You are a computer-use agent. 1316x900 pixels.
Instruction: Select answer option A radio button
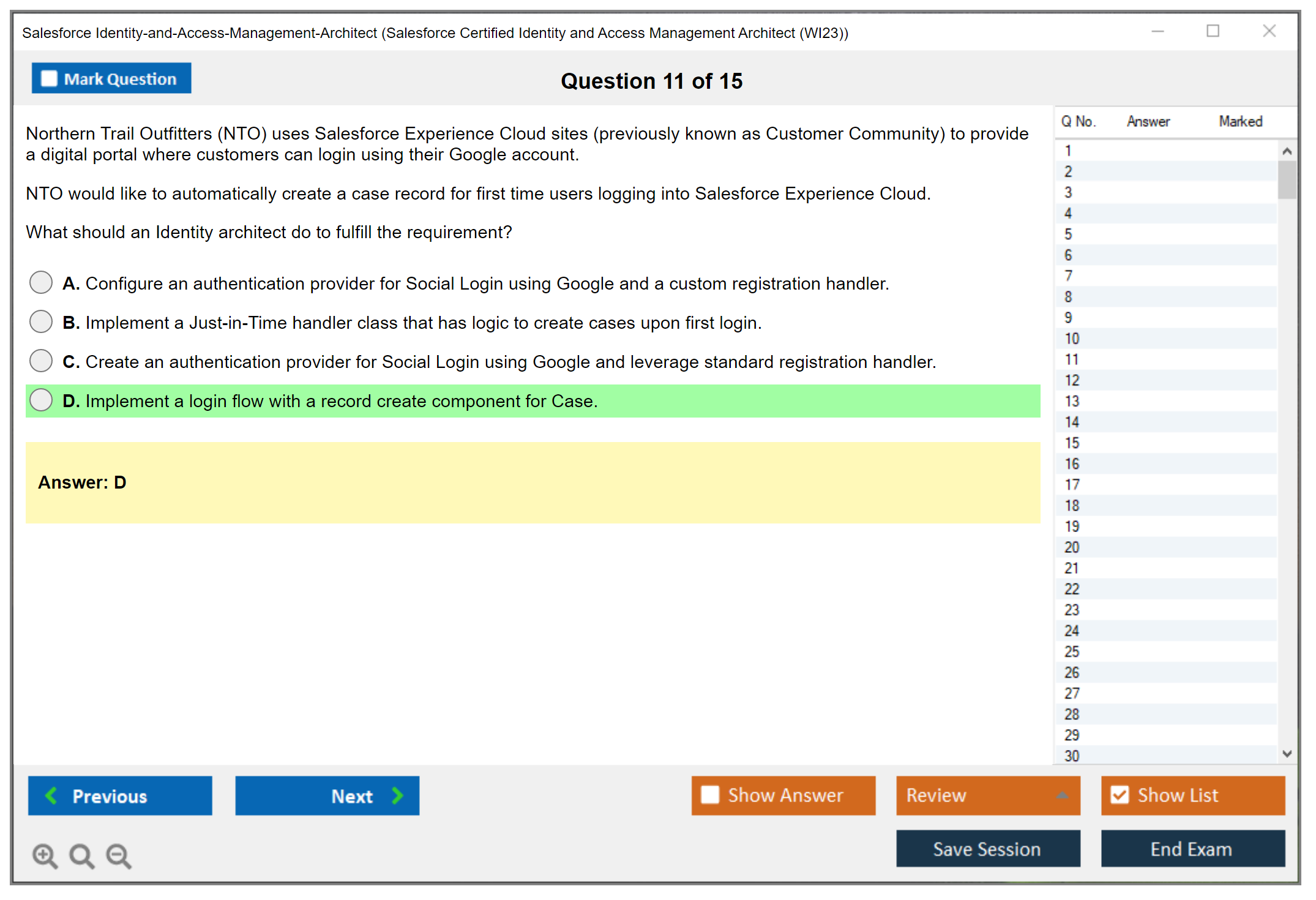pos(41,283)
